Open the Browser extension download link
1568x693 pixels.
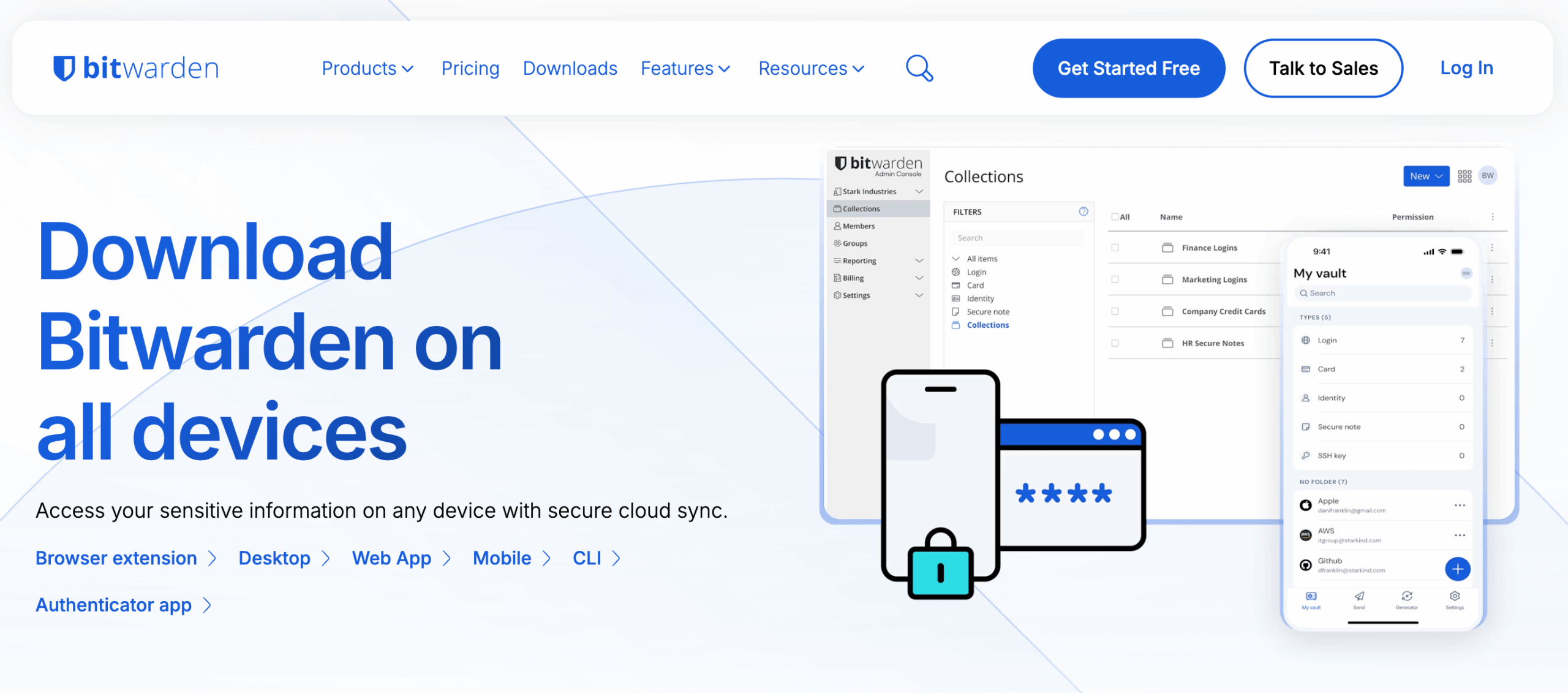(117, 558)
